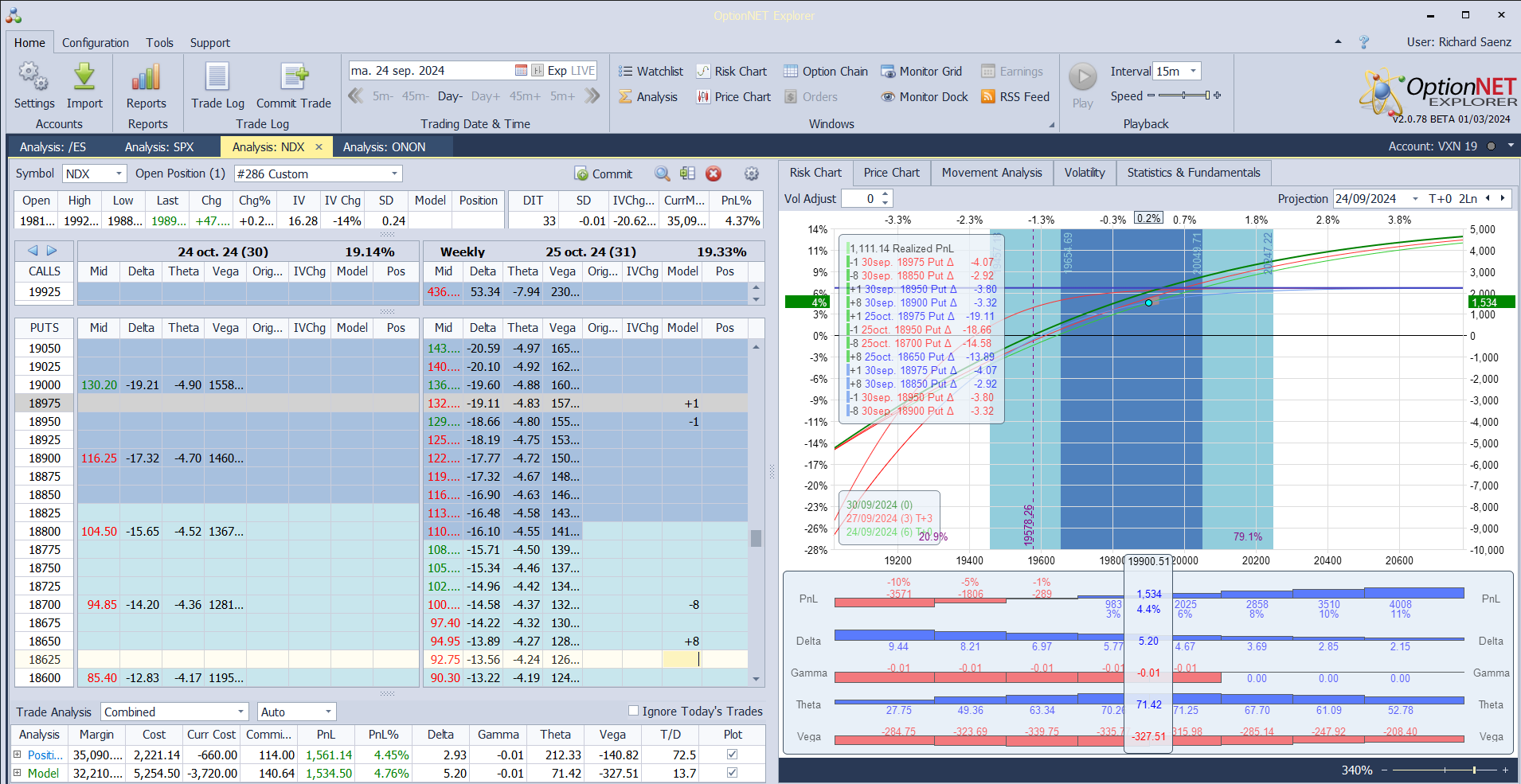This screenshot has height=784, width=1521.
Task: Switch to the Analysis: SPX tab
Action: tap(159, 147)
